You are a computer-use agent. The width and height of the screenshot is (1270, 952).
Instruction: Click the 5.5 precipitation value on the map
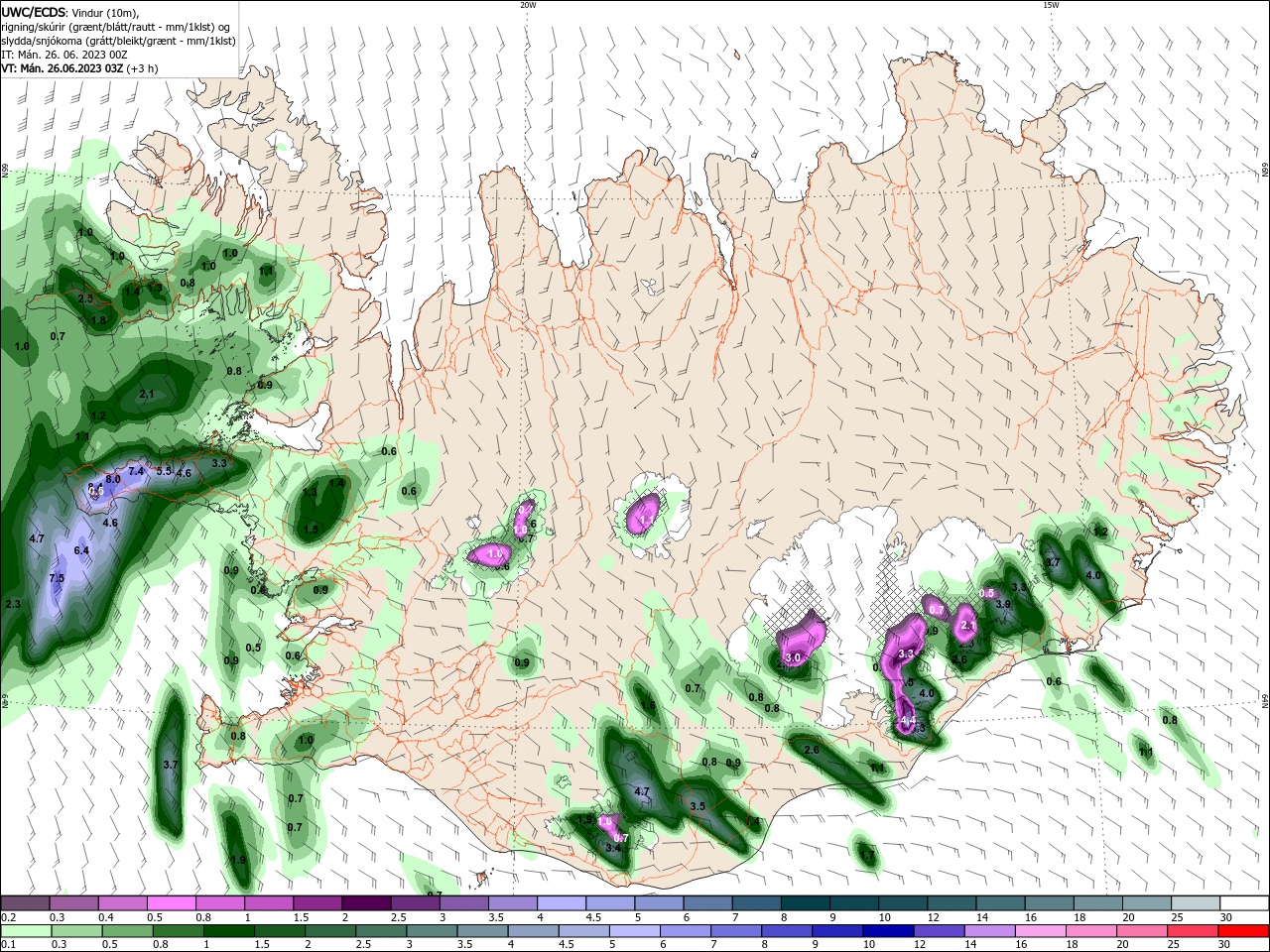165,471
